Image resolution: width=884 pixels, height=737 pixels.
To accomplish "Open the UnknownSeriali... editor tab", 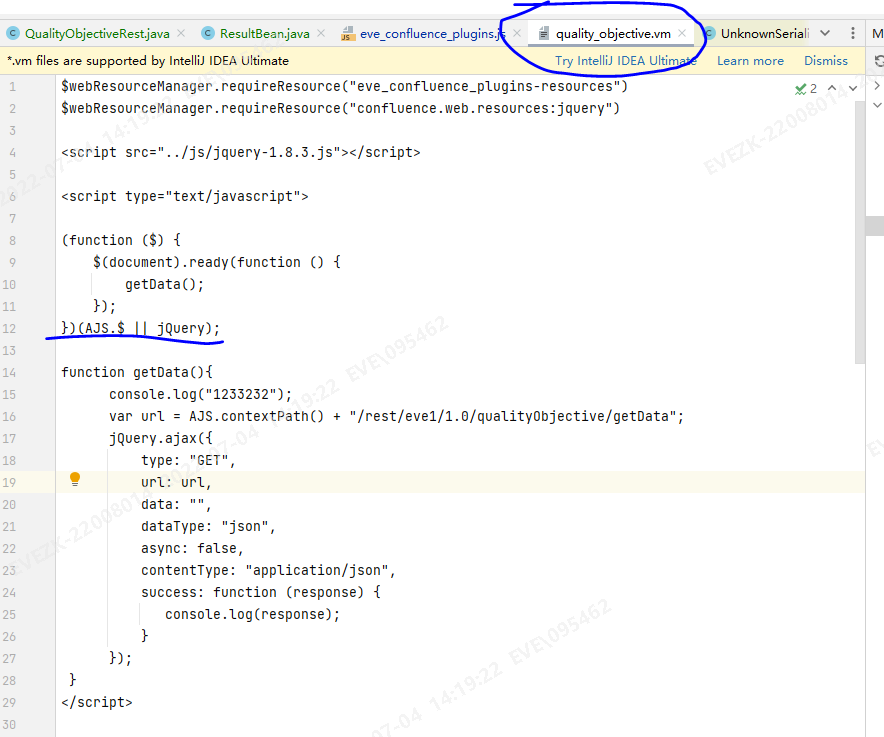I will point(764,34).
